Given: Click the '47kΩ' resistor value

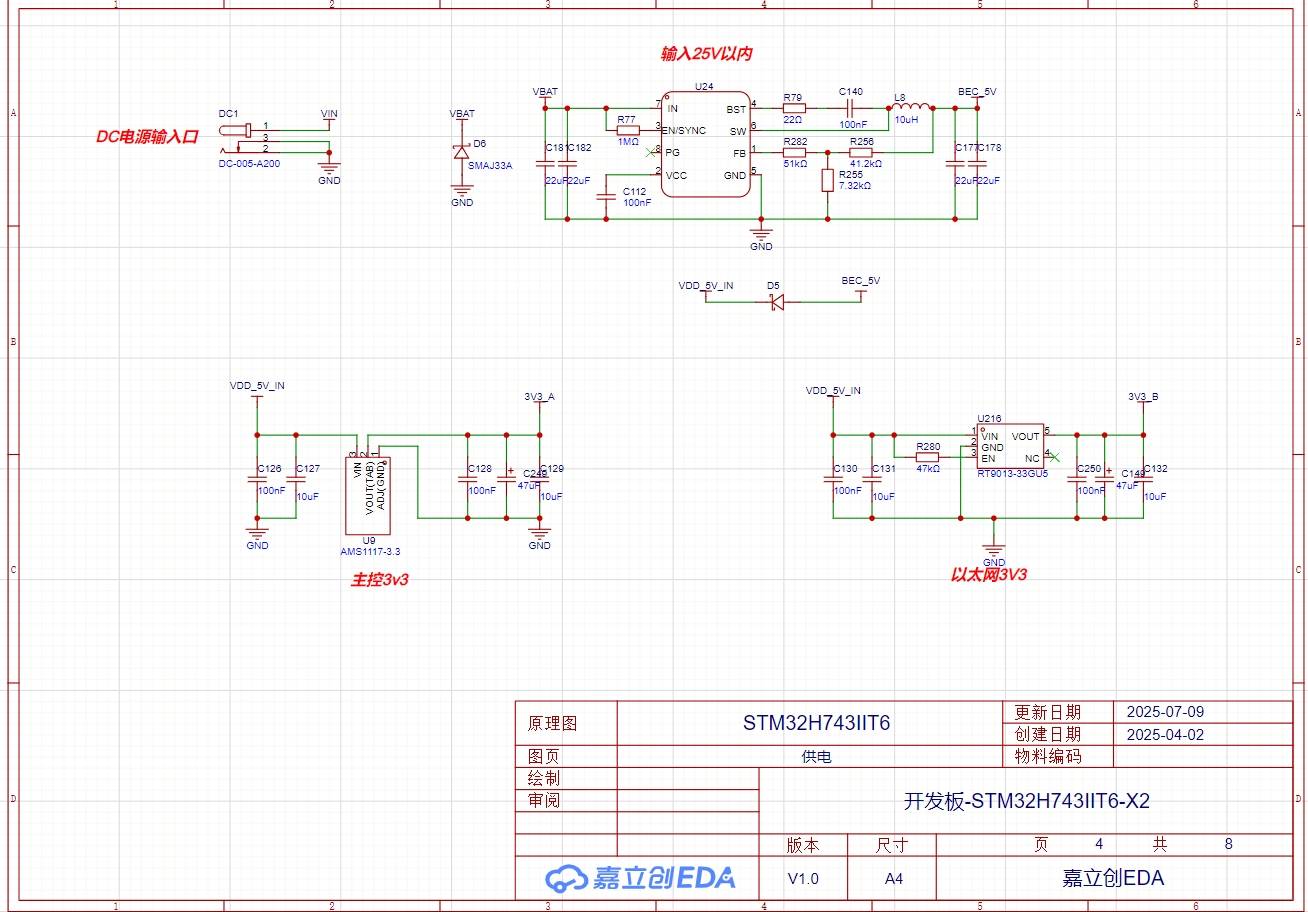Looking at the screenshot, I should pyautogui.click(x=928, y=468).
